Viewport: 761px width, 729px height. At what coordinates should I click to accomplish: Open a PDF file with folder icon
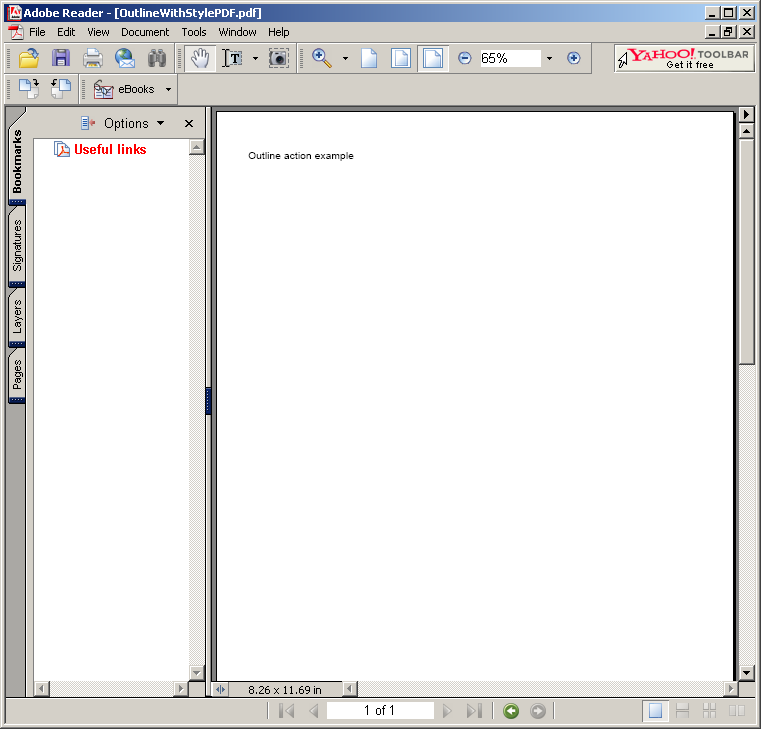[x=29, y=58]
